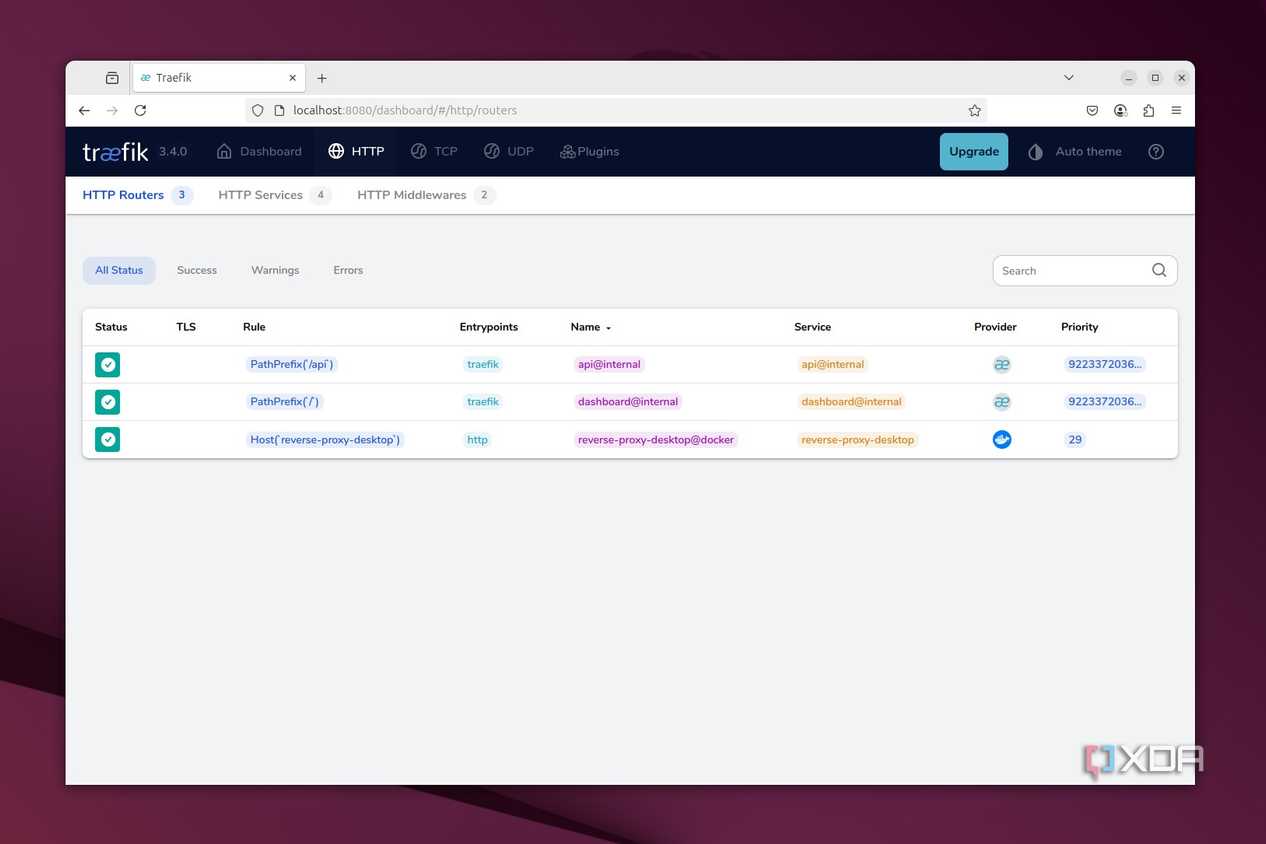Click traefik entrypoint in dashboard@internal row
Screen dimensions: 1266x844
click(x=483, y=402)
